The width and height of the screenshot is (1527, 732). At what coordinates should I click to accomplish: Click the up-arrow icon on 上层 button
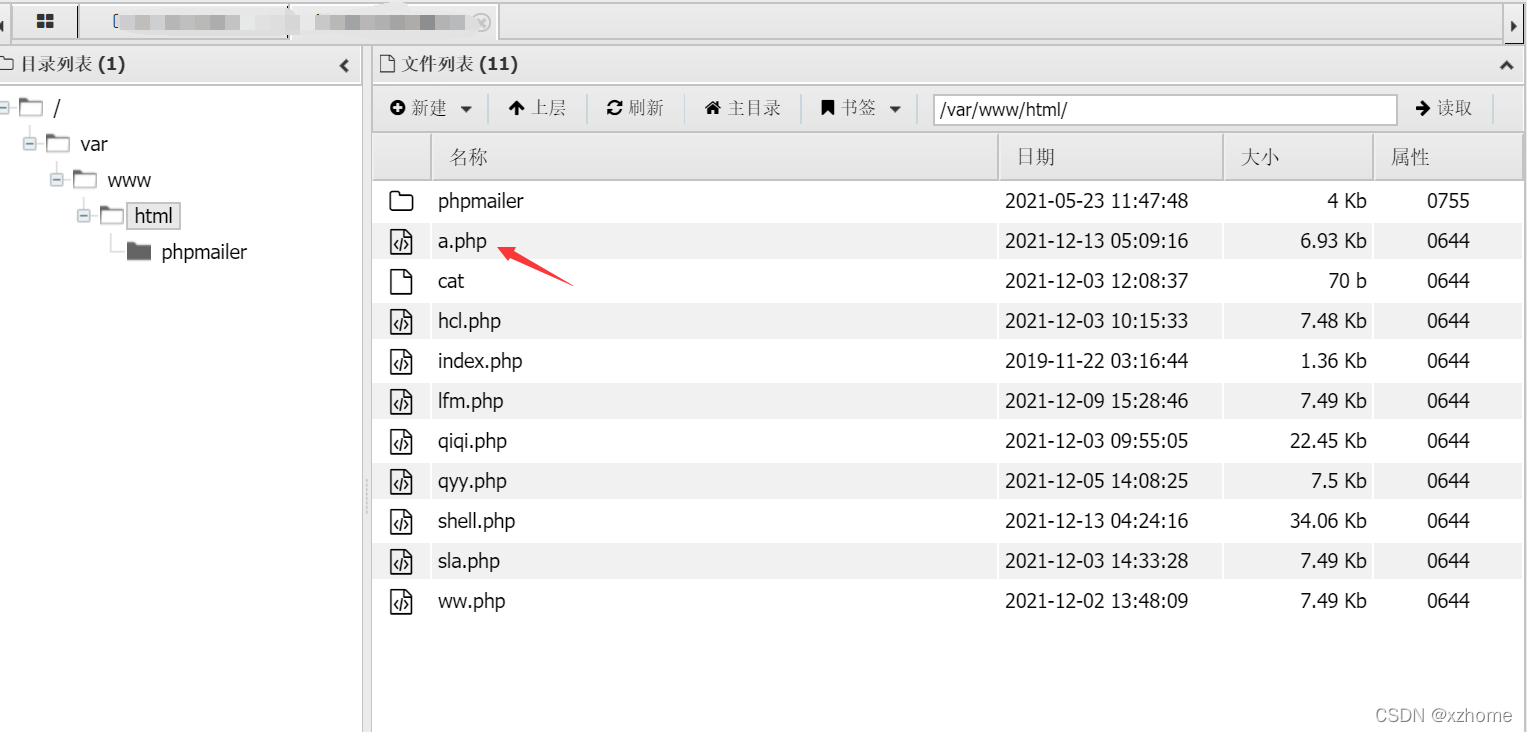518,107
